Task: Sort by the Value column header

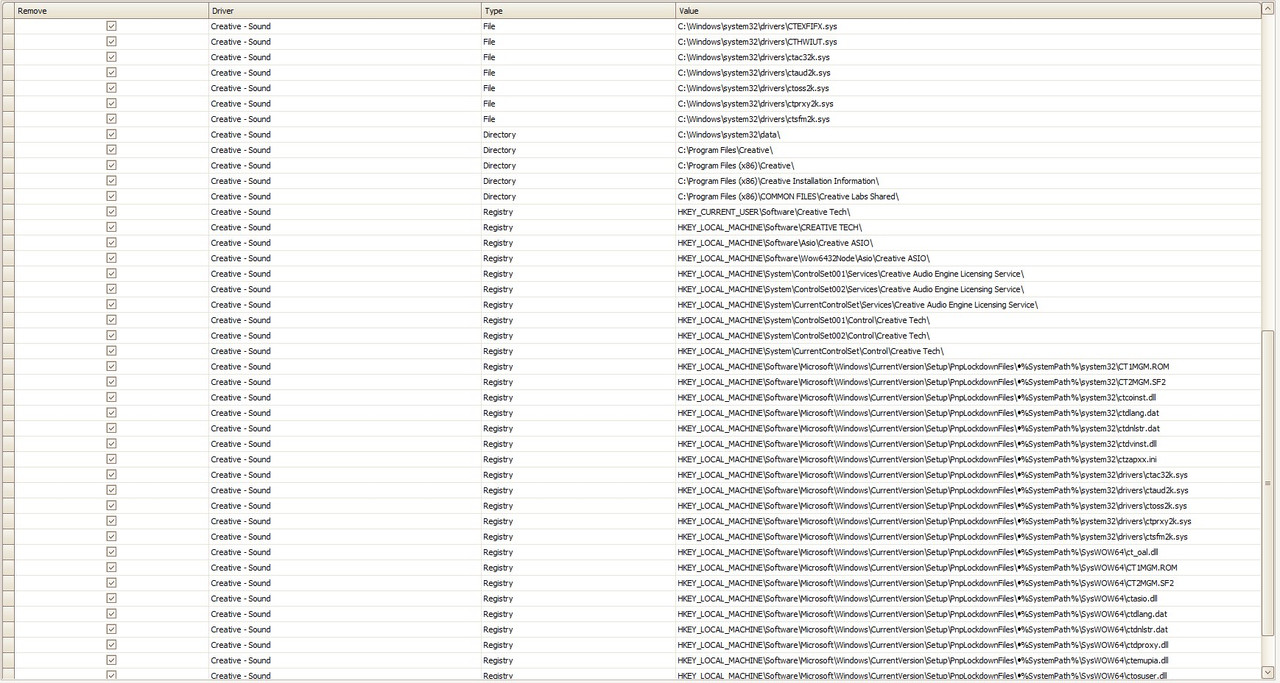Action: click(x=968, y=10)
